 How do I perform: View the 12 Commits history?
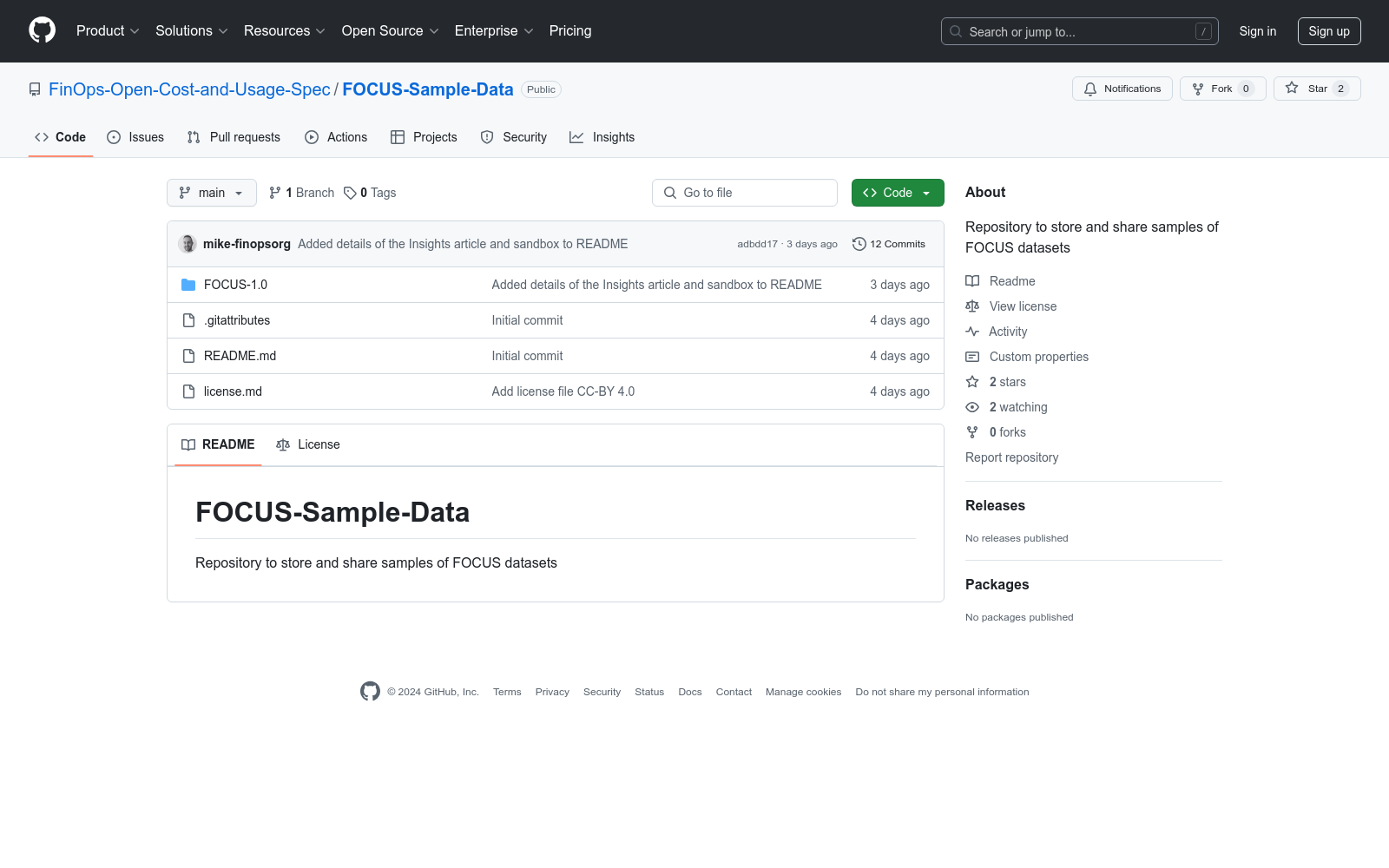click(889, 244)
